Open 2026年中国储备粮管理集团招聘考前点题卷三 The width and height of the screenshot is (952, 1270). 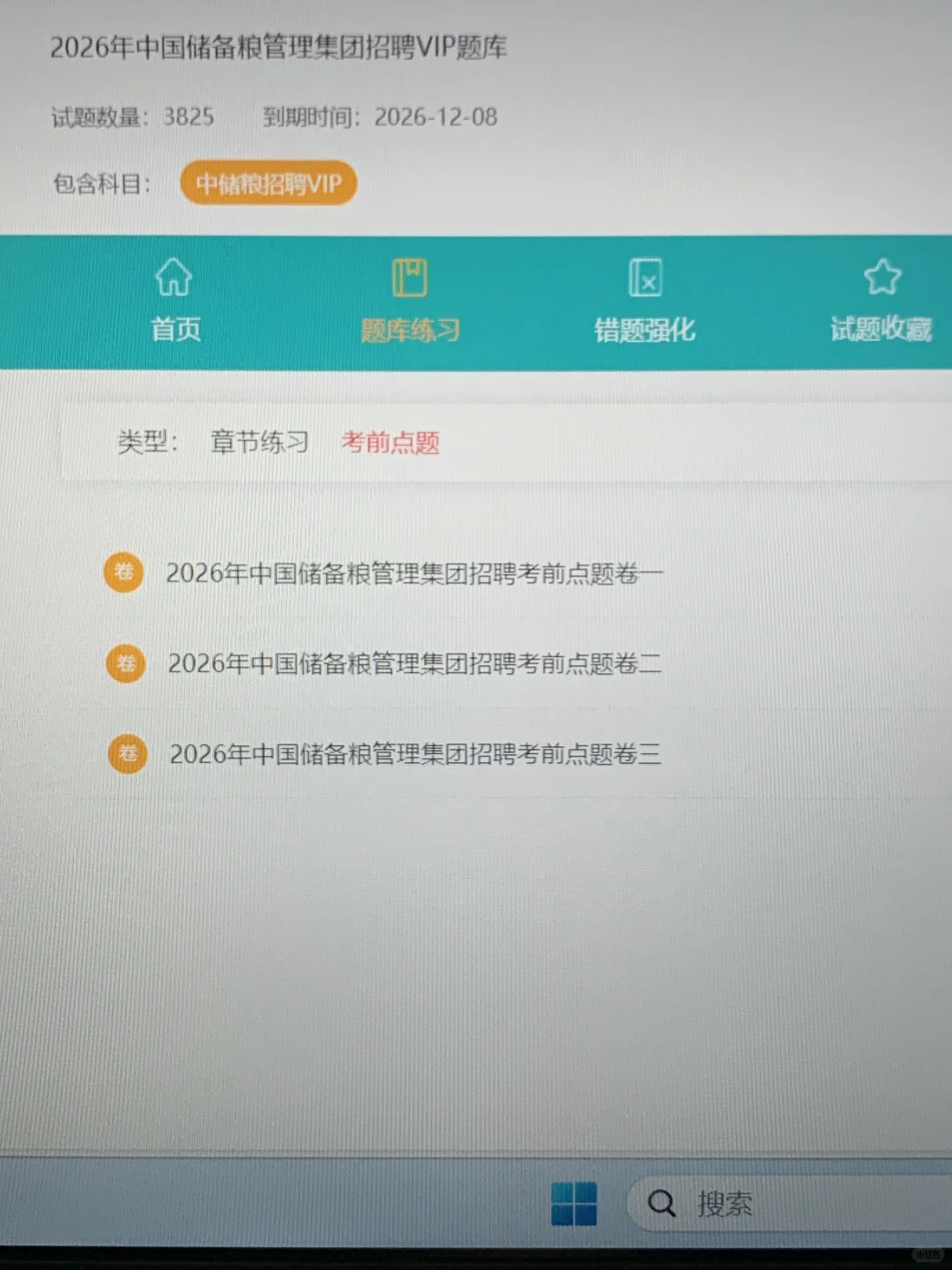pyautogui.click(x=415, y=754)
